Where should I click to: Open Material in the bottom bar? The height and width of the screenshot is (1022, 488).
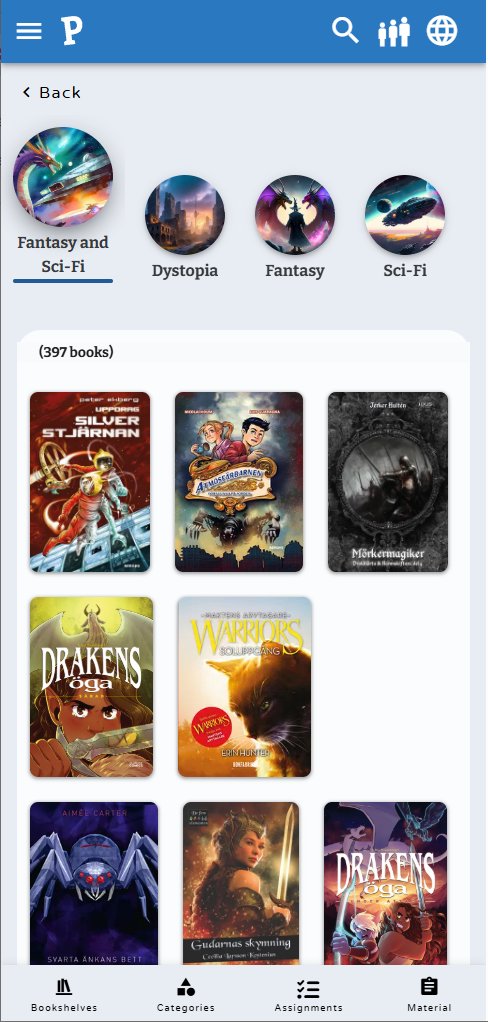coord(429,995)
